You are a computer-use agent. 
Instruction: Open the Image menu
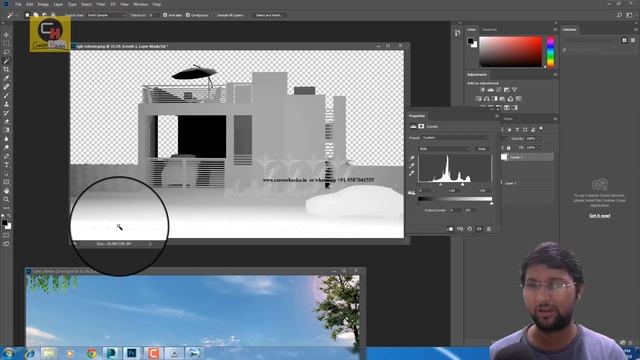43,4
